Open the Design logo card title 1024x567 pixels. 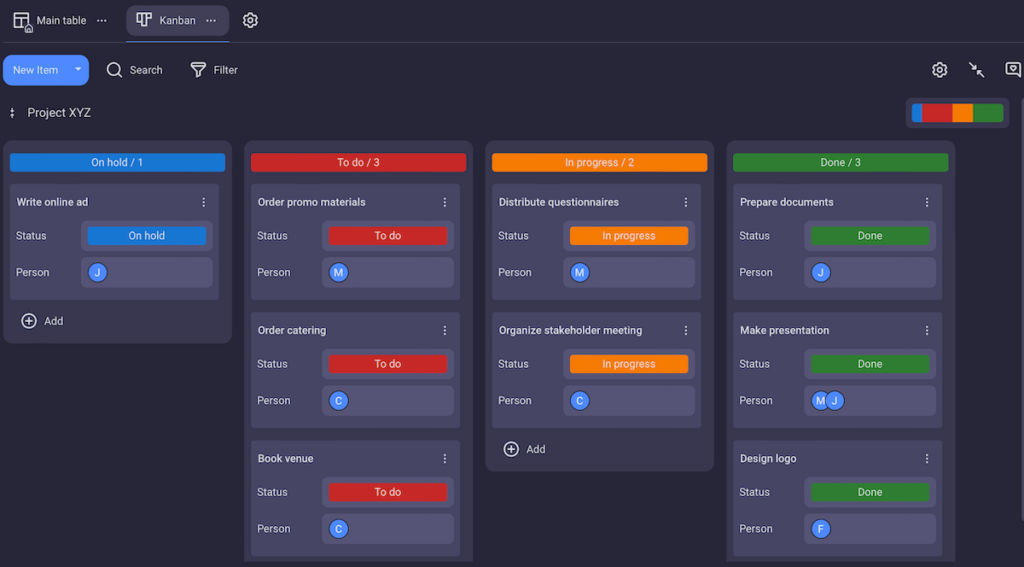pyautogui.click(x=768, y=459)
